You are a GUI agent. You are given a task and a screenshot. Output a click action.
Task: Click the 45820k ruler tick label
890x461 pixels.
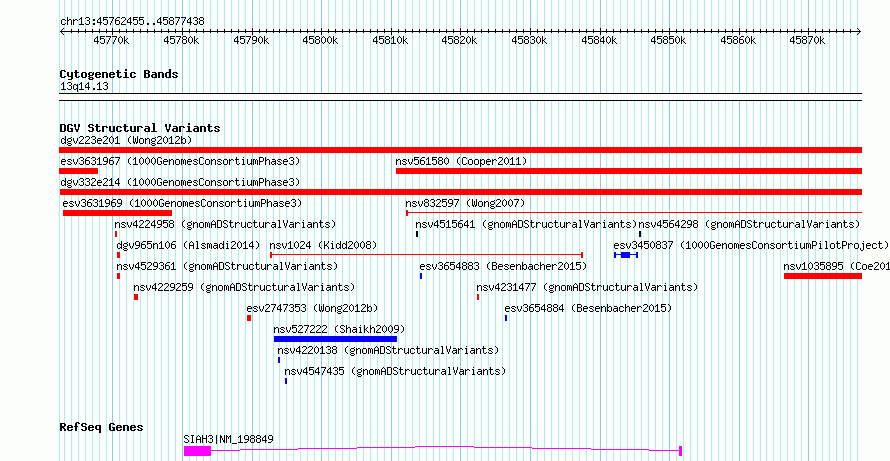click(460, 40)
